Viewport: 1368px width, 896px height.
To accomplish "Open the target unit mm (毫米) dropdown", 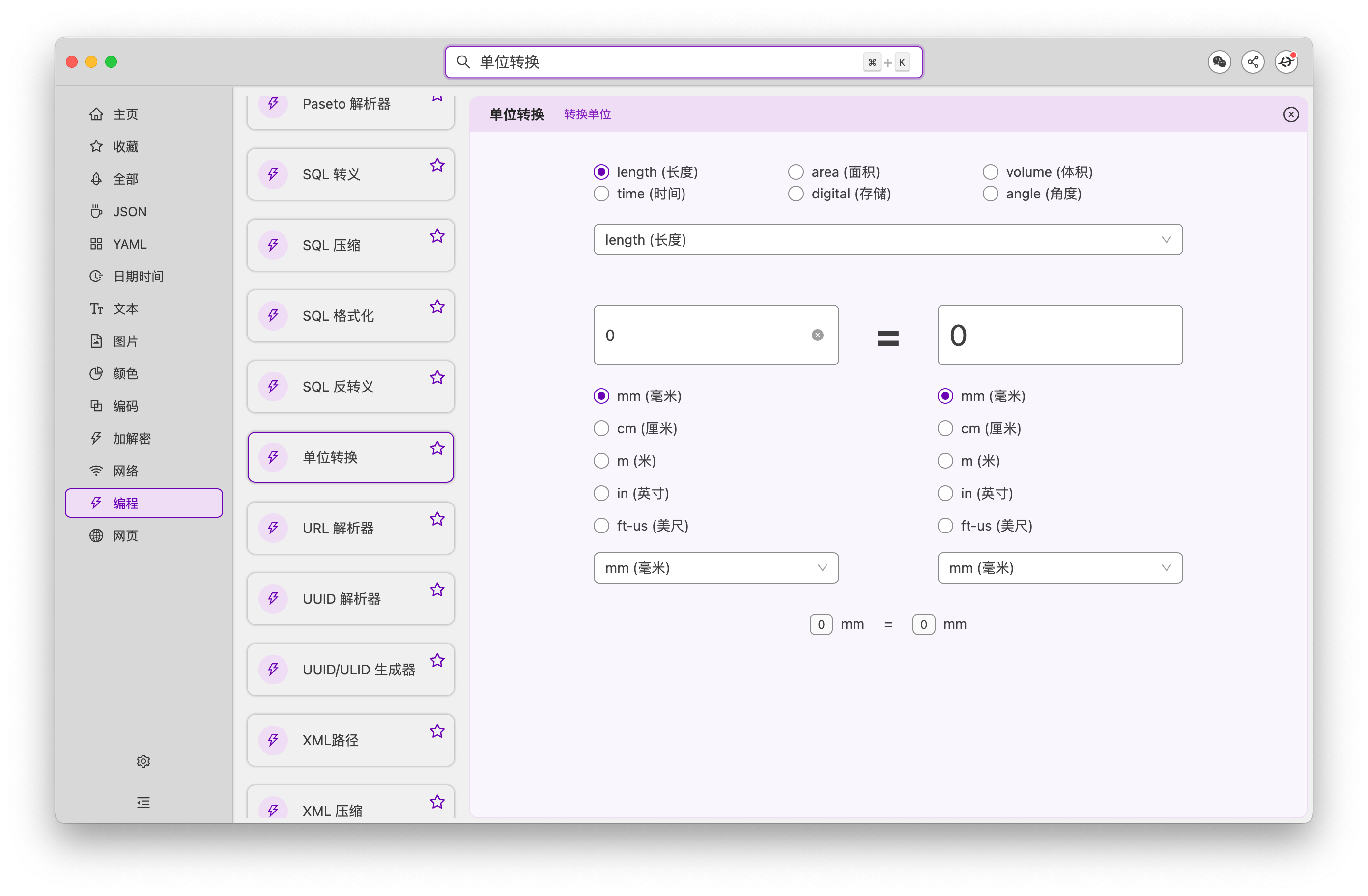I will pos(1060,568).
